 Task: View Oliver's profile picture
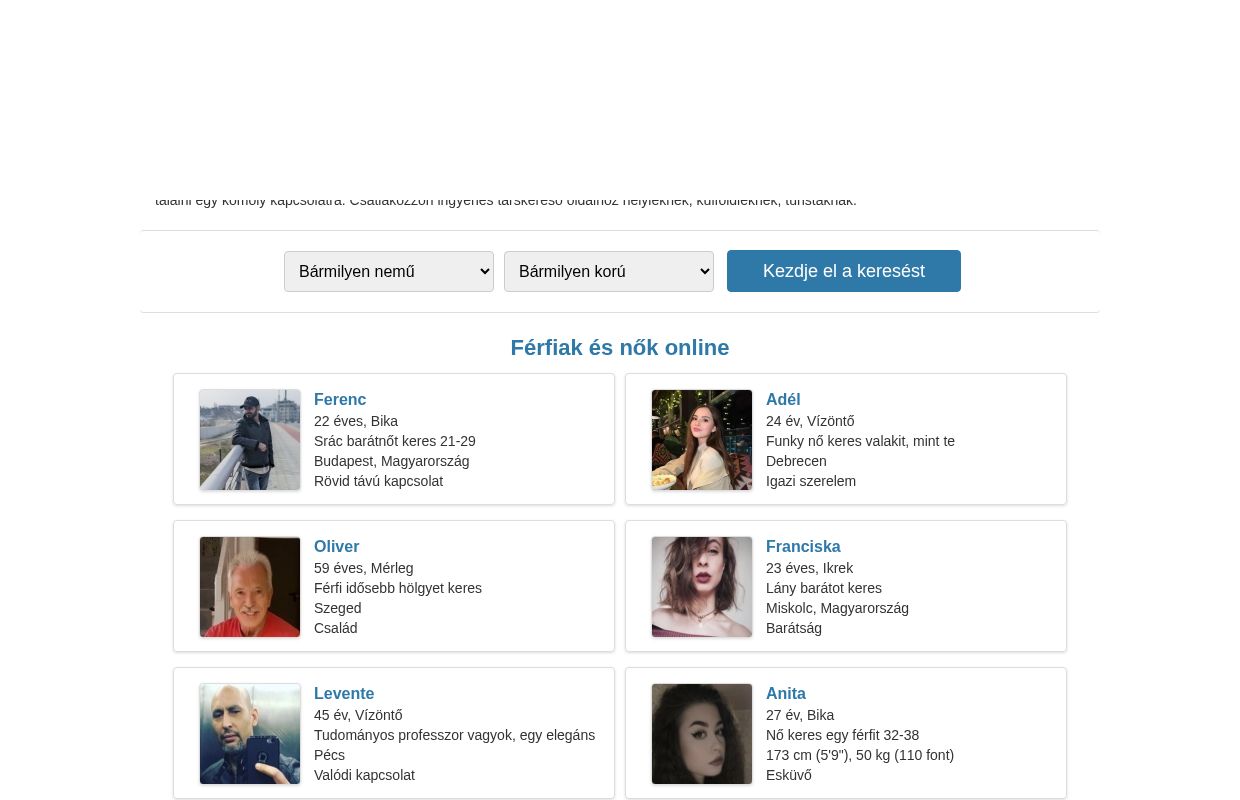tap(250, 587)
